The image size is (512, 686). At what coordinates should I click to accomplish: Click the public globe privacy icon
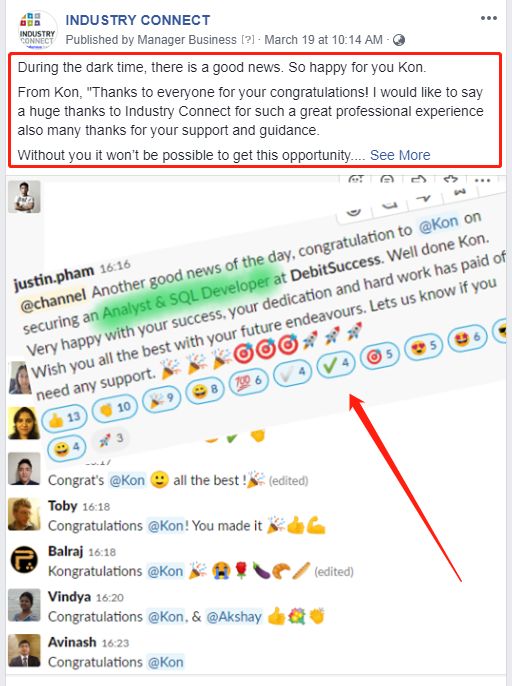[399, 40]
